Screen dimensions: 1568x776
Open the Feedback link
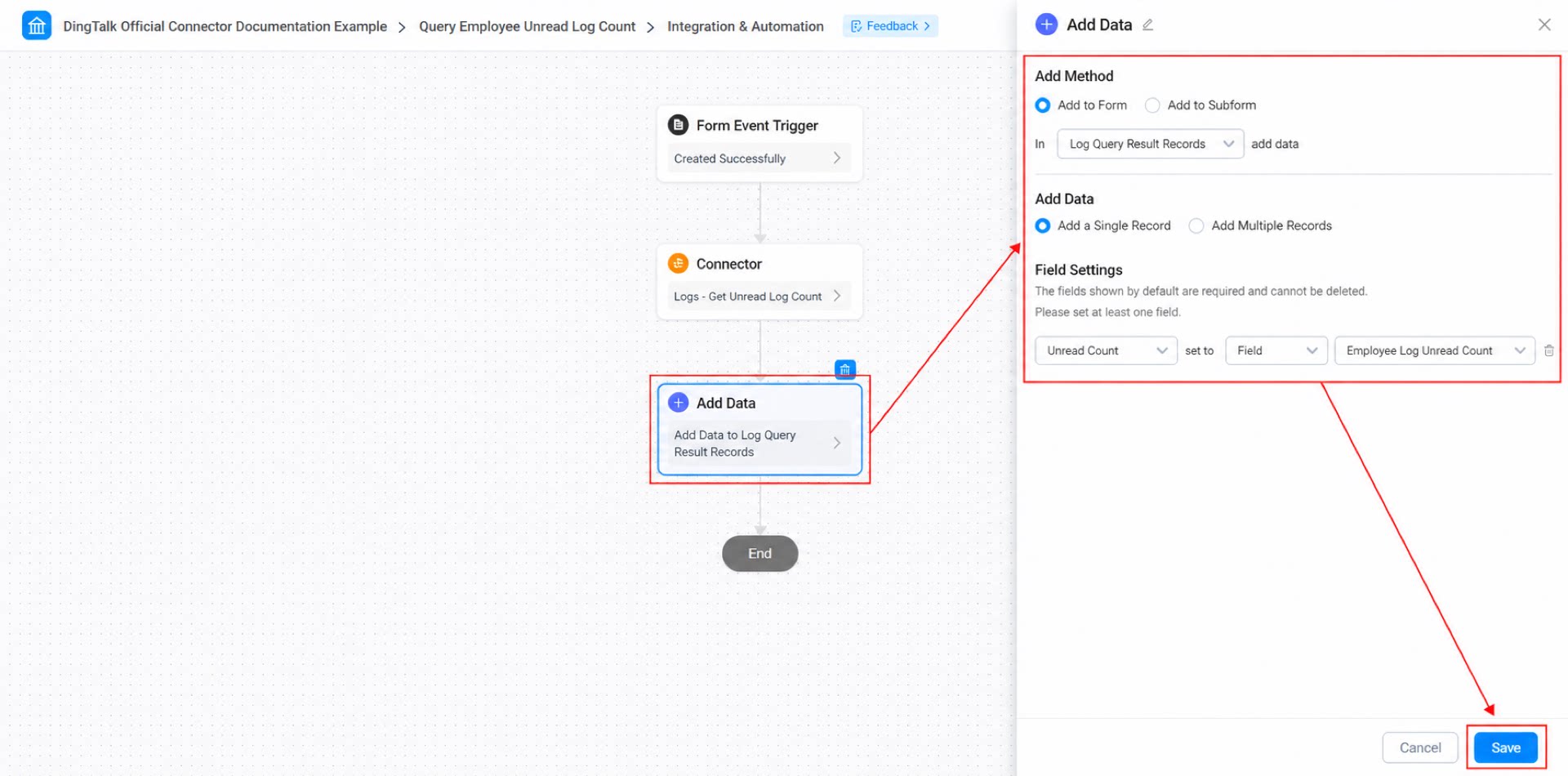pos(890,26)
